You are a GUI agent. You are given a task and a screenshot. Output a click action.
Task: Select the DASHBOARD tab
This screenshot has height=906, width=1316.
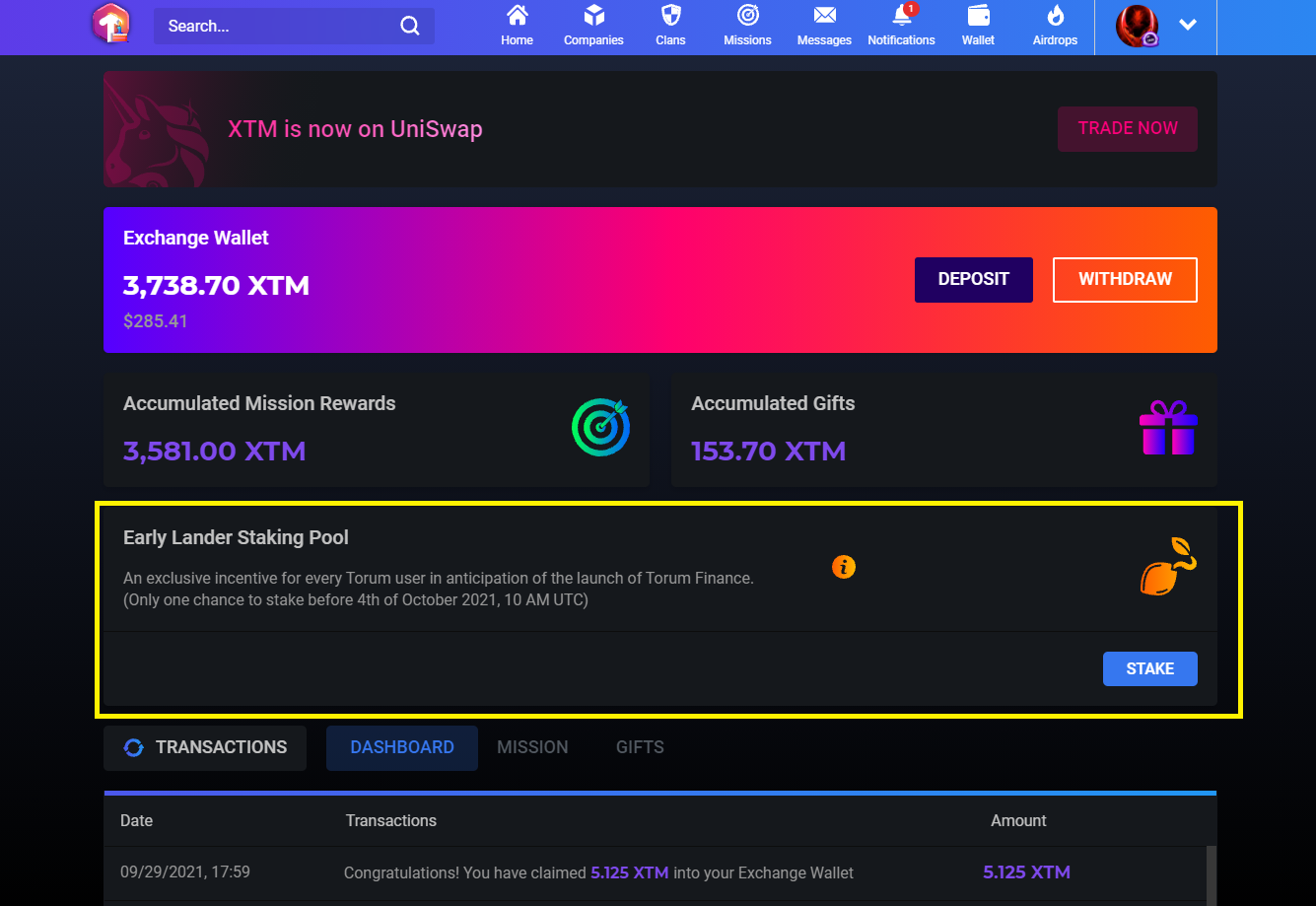point(402,748)
